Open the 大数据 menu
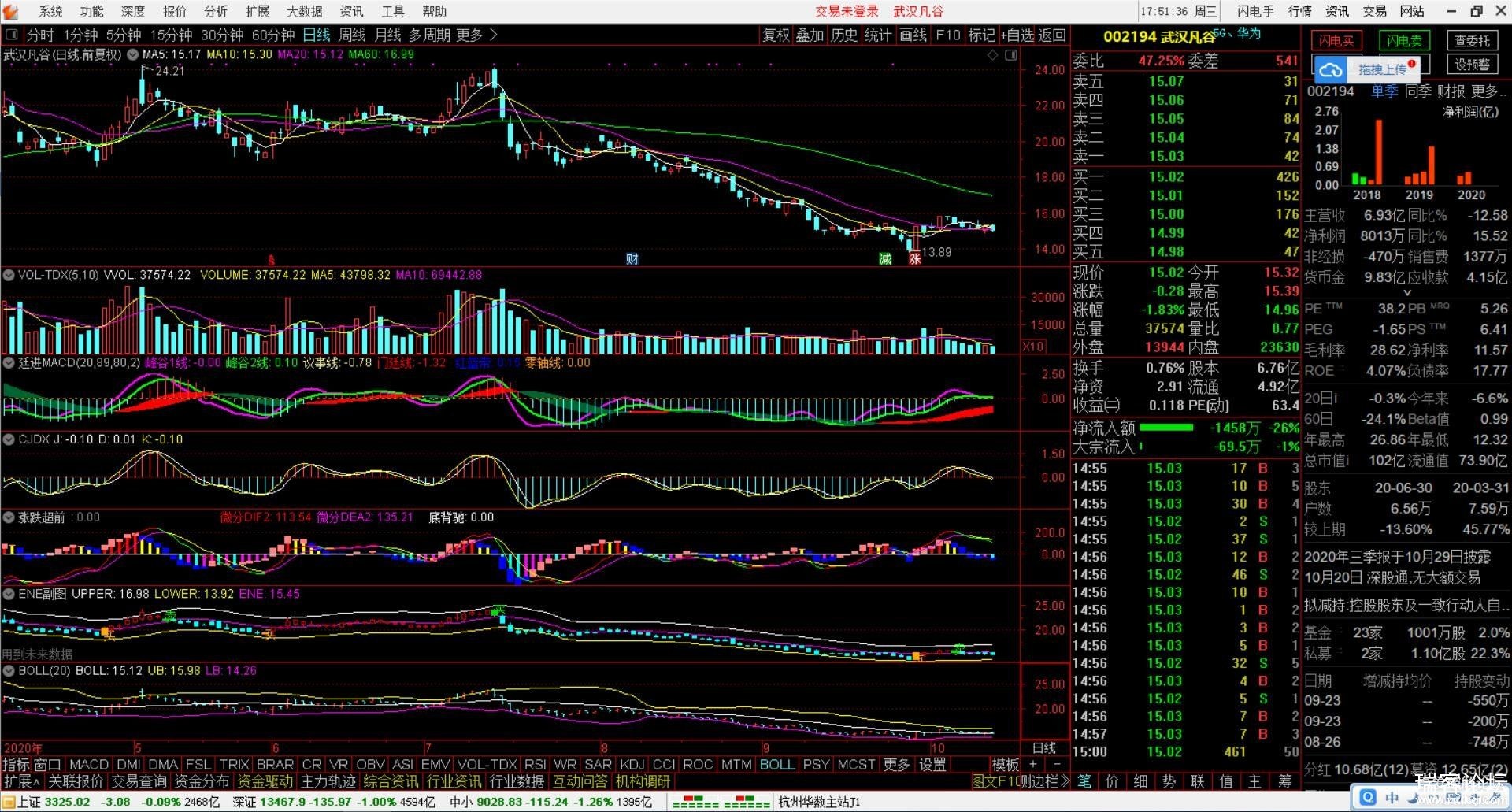Image resolution: width=1512 pixels, height=812 pixels. (304, 11)
